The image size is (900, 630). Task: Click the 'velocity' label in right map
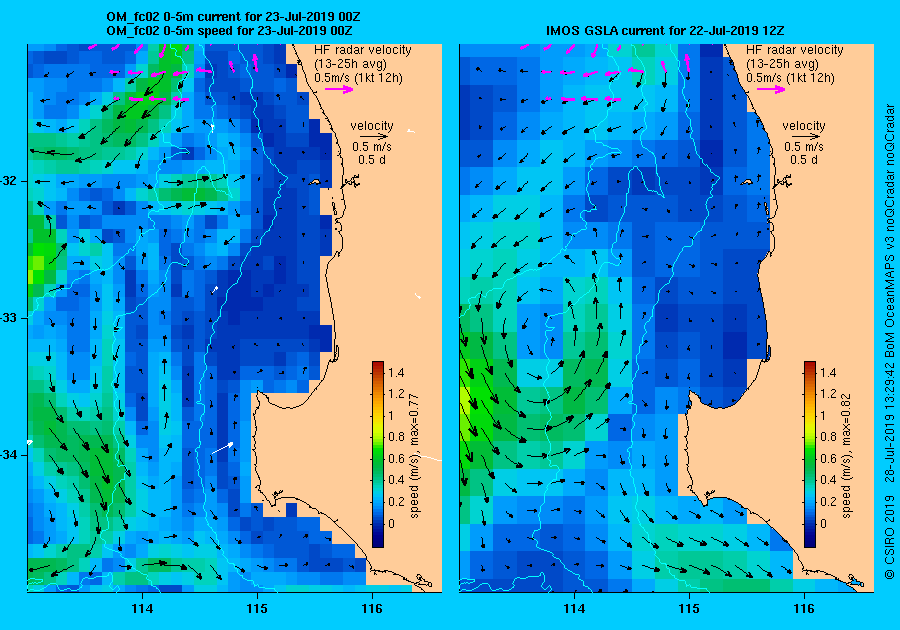[x=804, y=126]
